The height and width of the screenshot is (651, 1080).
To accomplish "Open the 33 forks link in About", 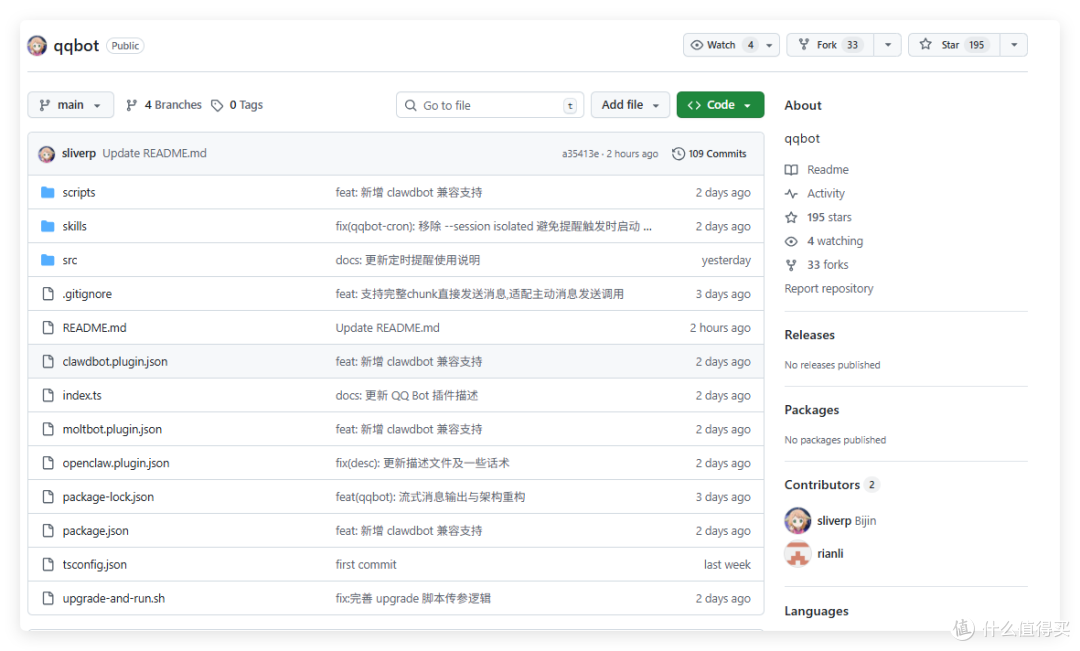I will 828,265.
